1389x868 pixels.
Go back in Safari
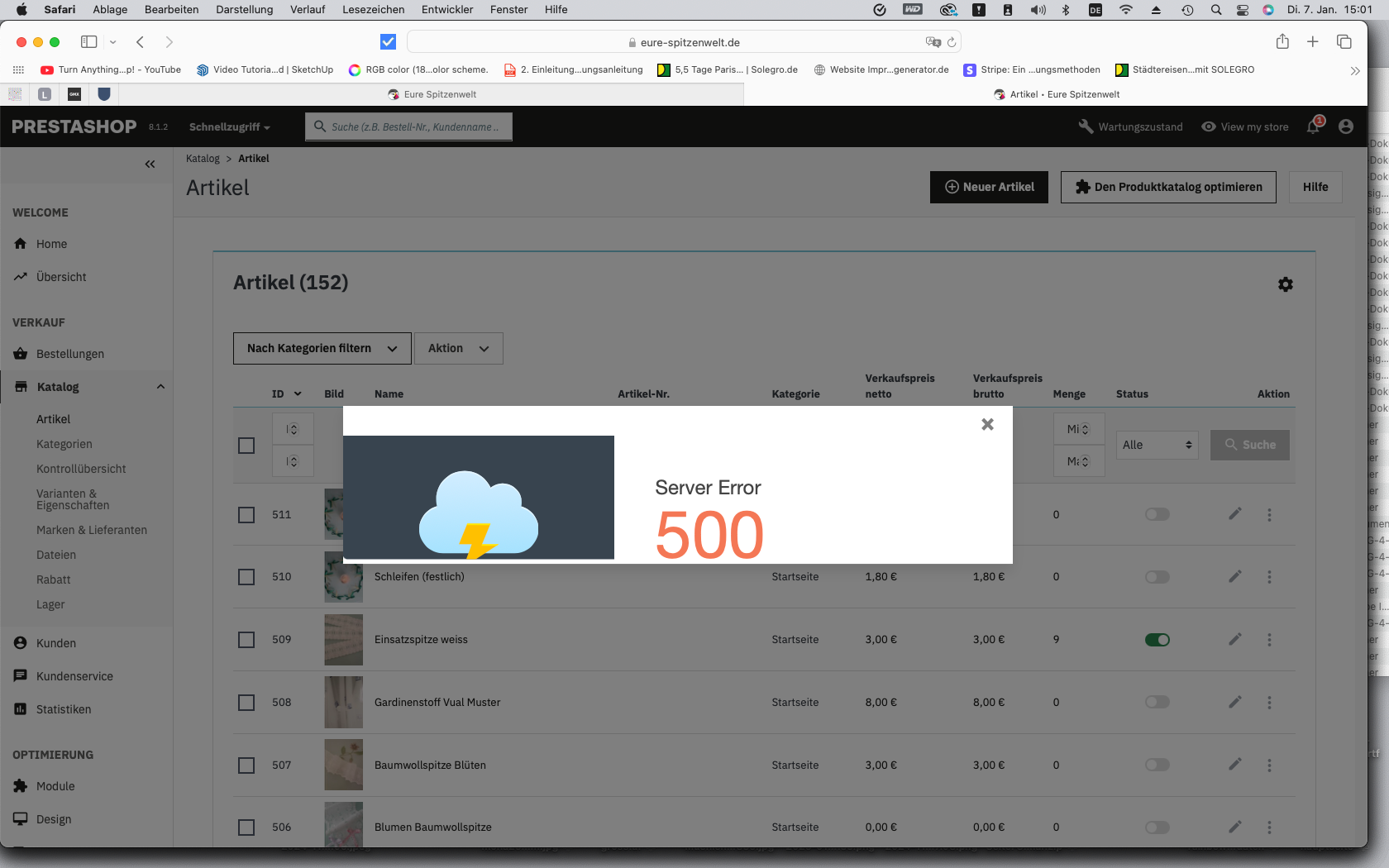(x=141, y=42)
